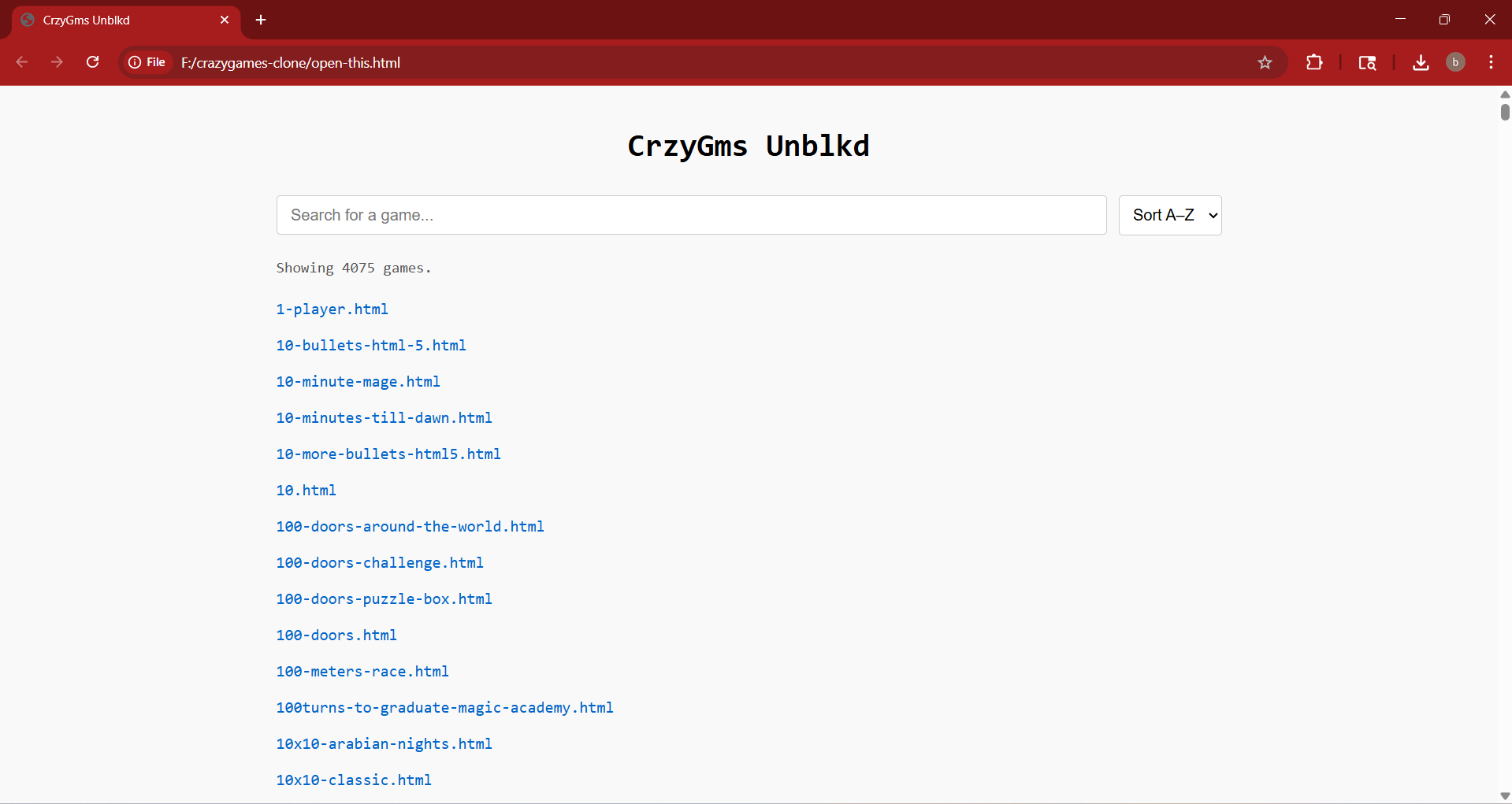The width and height of the screenshot is (1512, 804).
Task: Open Chrome's three-dot menu
Action: (1491, 62)
